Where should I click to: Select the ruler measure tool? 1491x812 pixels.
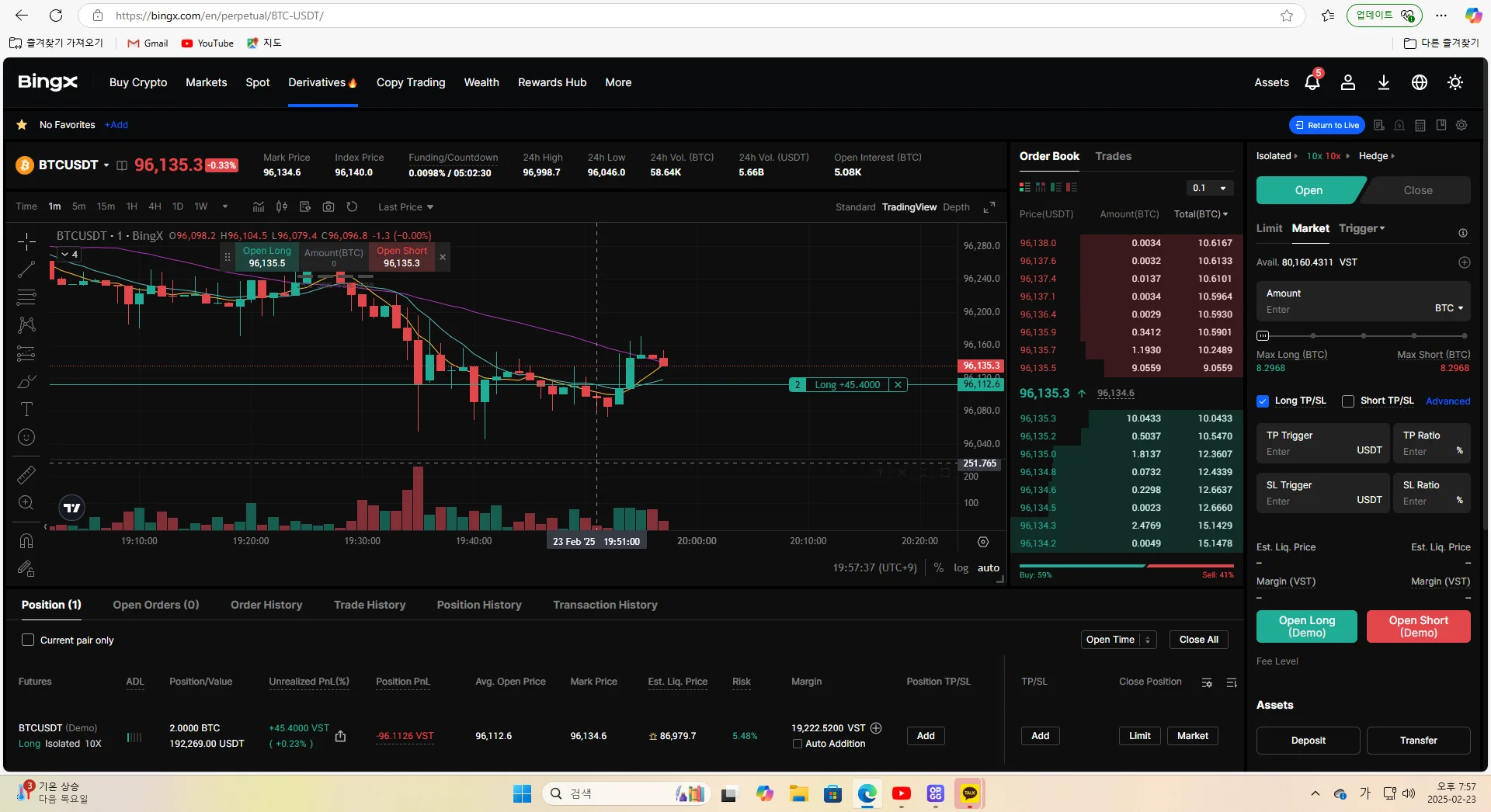[x=26, y=474]
